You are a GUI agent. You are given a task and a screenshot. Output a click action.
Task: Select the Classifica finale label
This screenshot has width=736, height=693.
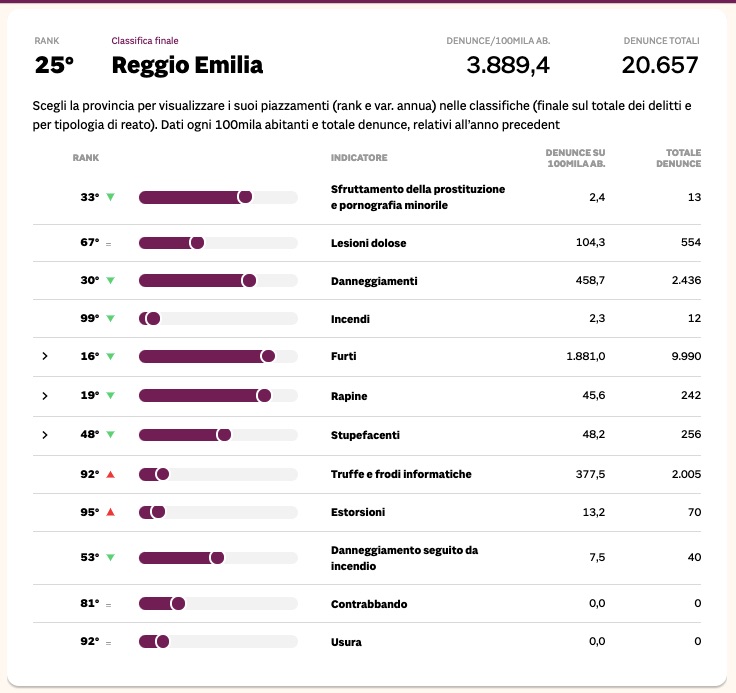146,41
